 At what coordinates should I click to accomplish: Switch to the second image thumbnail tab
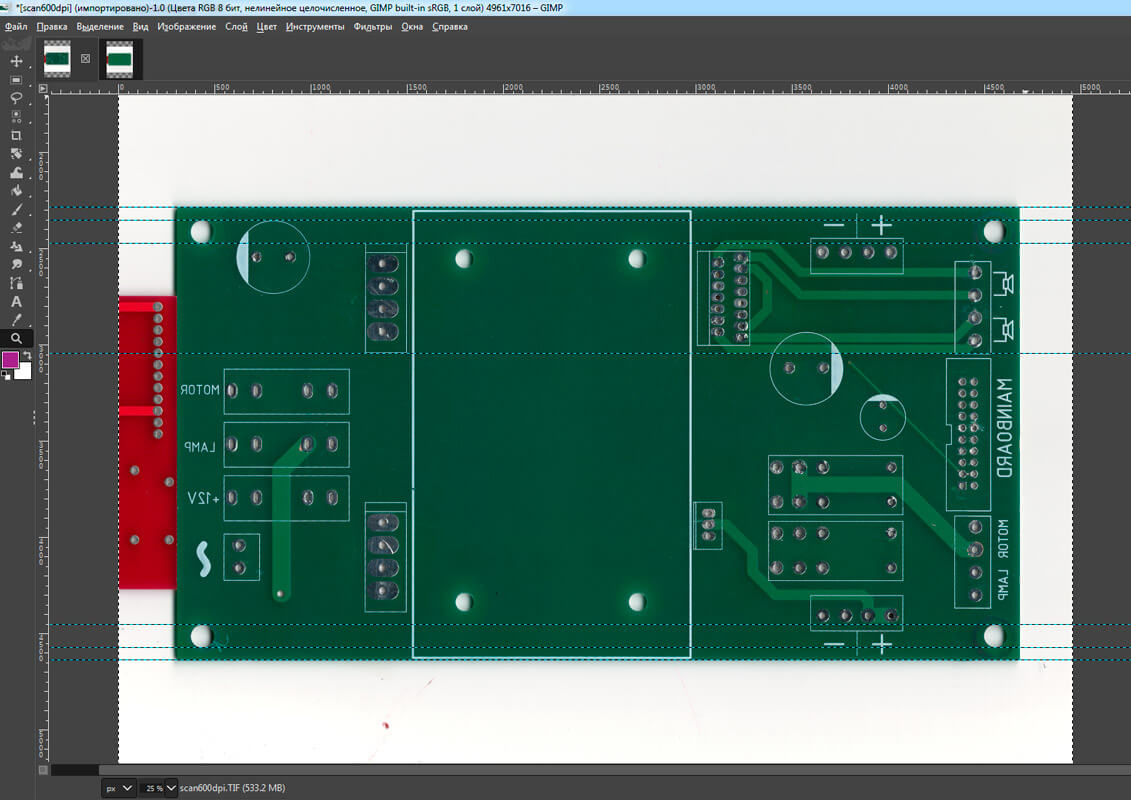click(120, 59)
